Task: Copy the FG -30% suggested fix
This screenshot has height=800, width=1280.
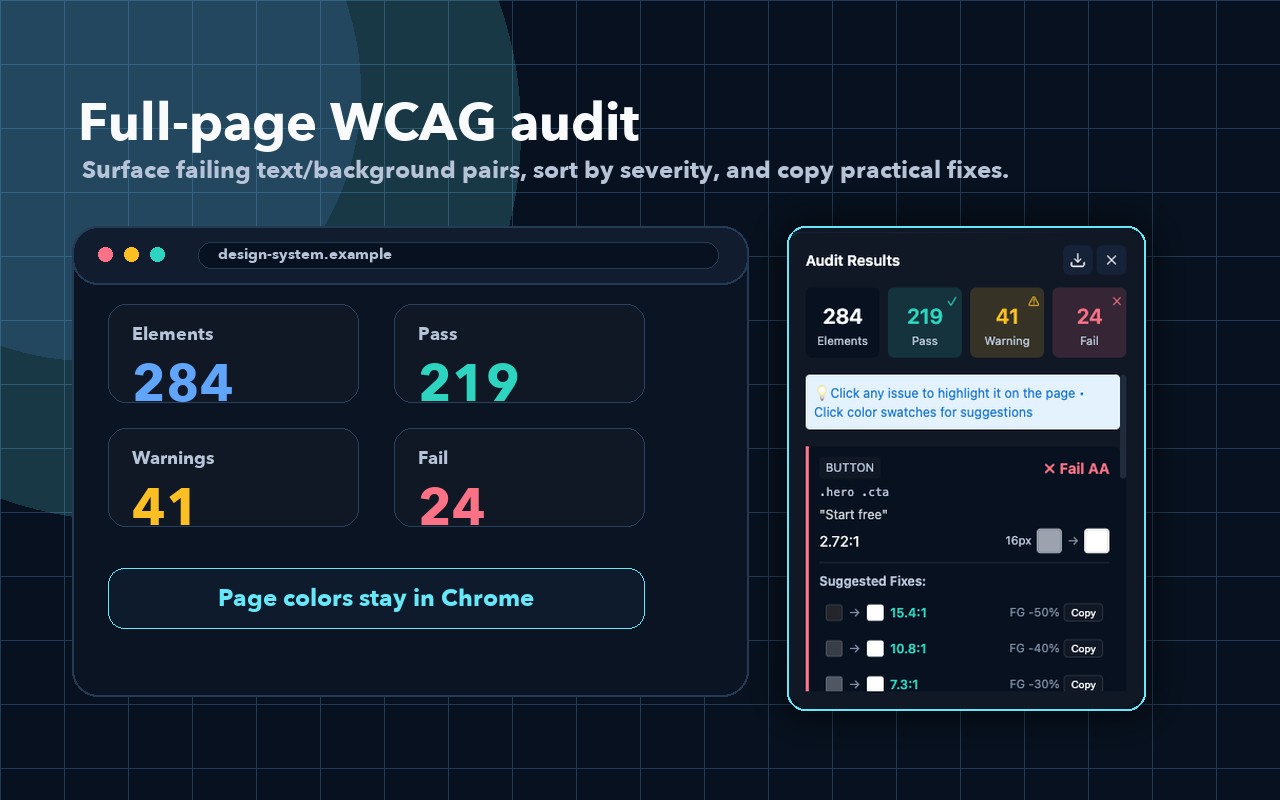Action: (x=1084, y=685)
